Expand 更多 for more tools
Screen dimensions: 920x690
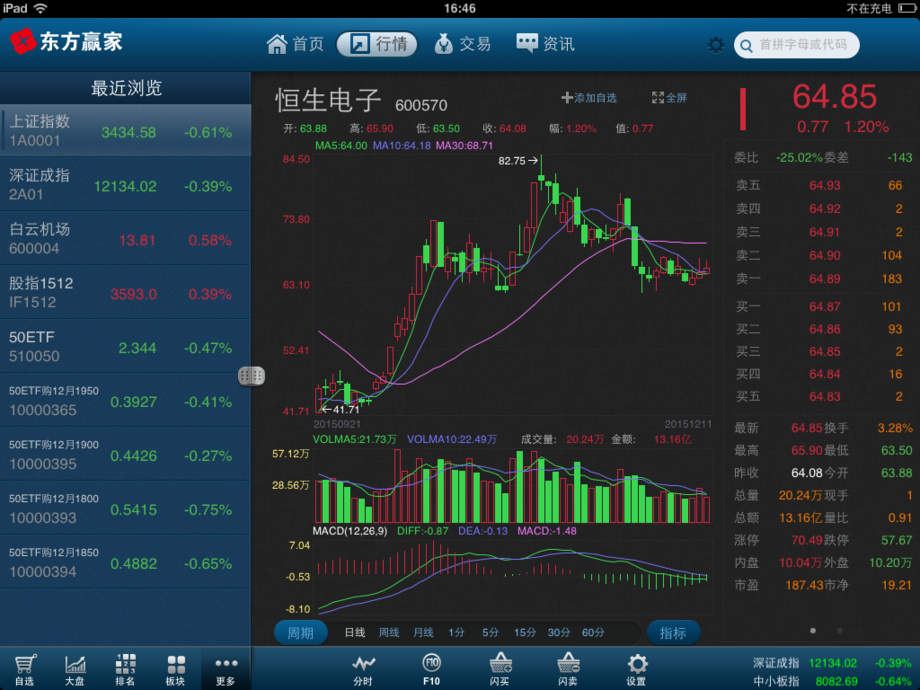pyautogui.click(x=225, y=667)
